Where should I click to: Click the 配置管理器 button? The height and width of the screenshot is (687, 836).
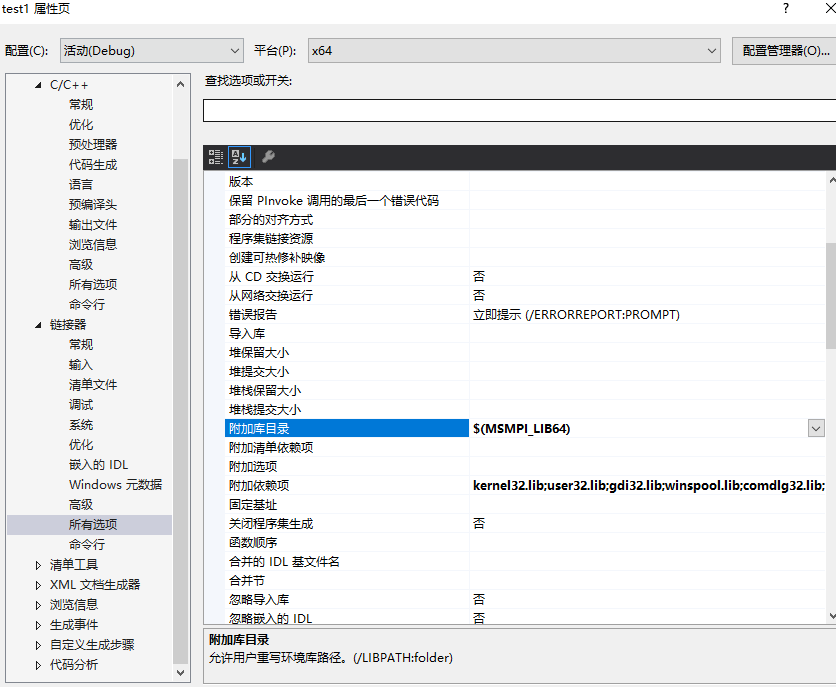tap(785, 50)
